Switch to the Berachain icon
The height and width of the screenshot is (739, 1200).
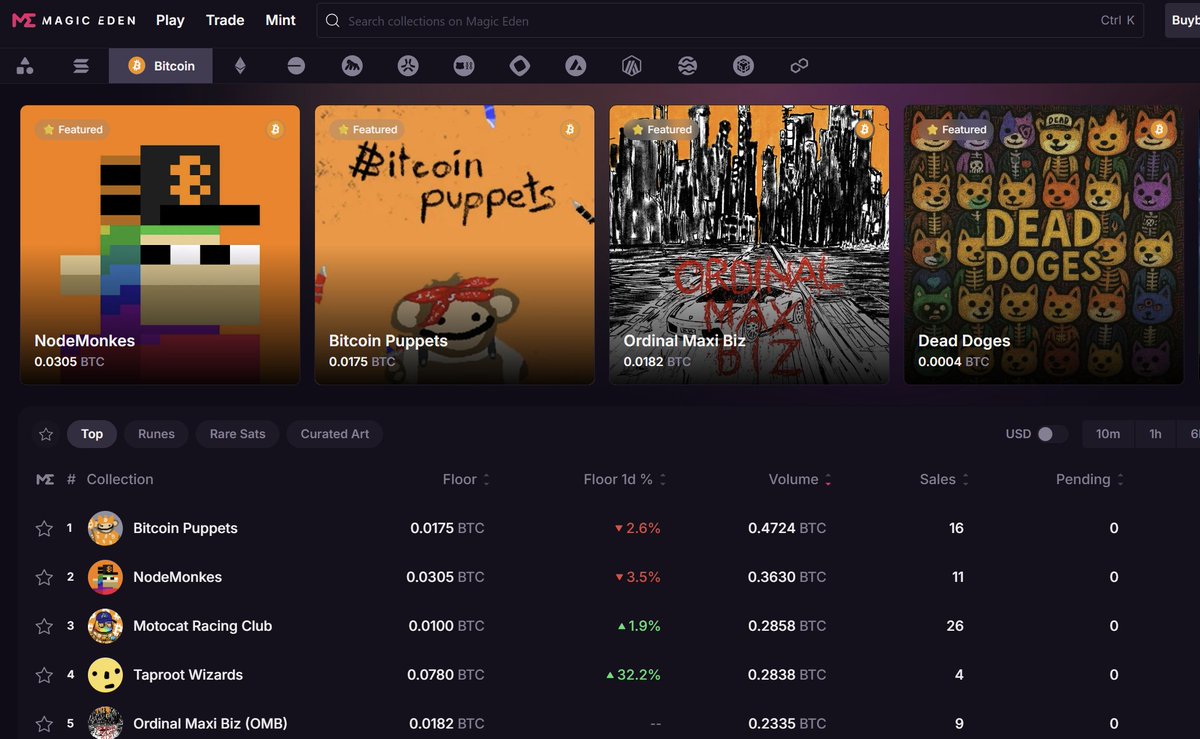[x=464, y=66]
